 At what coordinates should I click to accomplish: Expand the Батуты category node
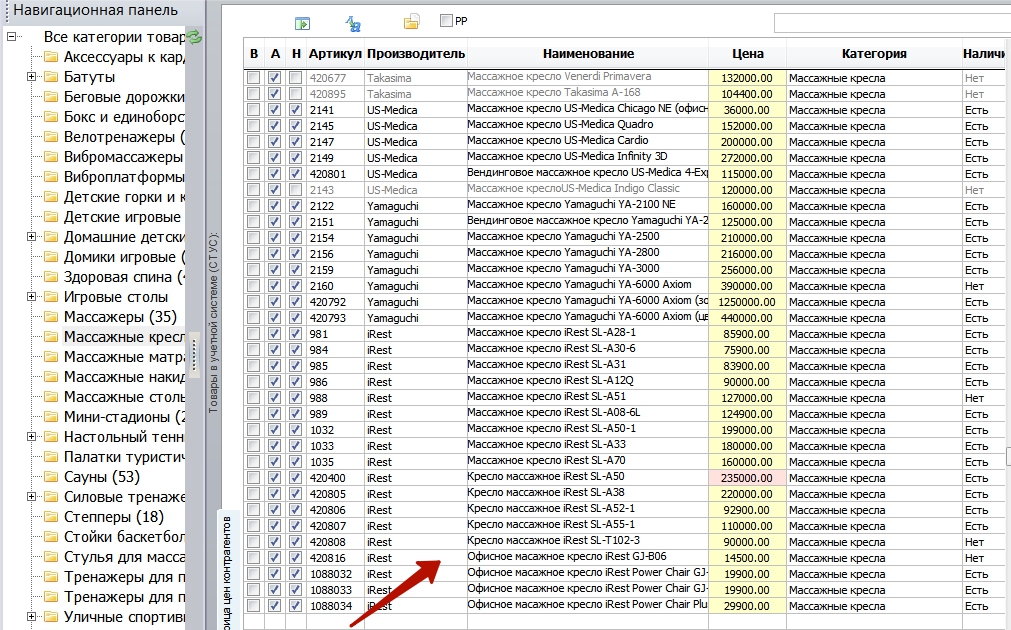pos(31,77)
